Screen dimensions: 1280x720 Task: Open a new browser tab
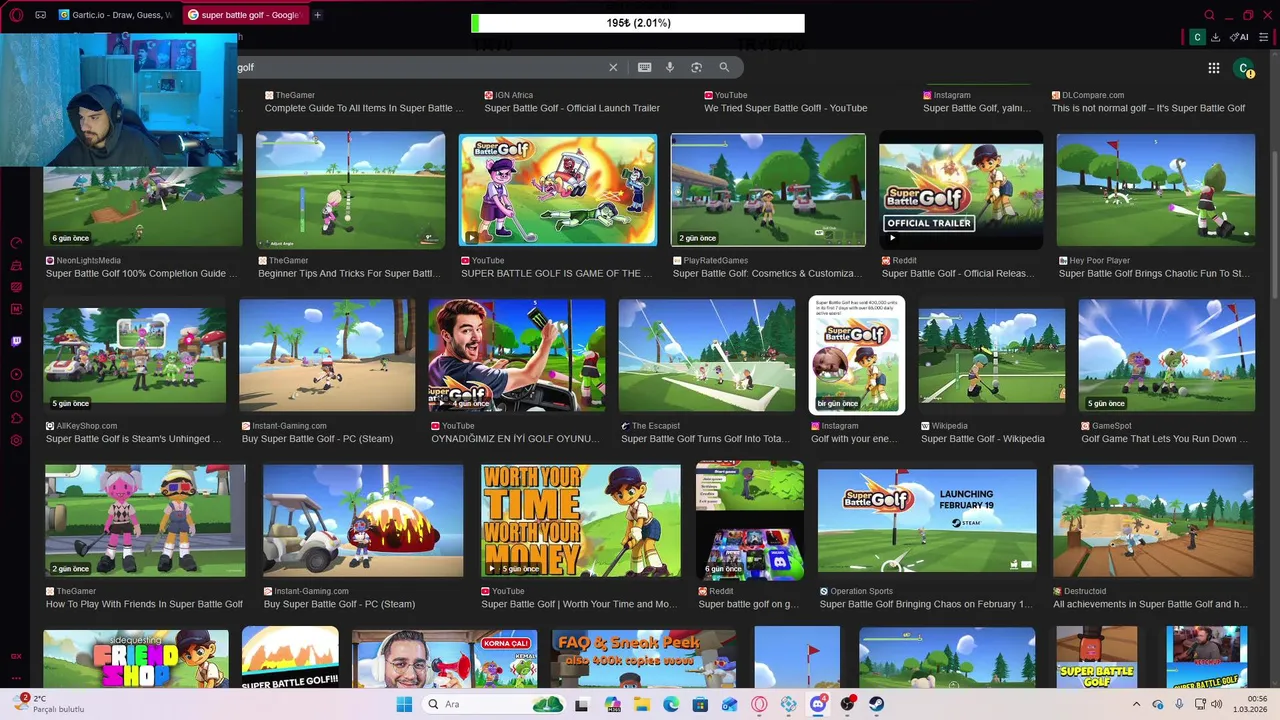[x=318, y=15]
